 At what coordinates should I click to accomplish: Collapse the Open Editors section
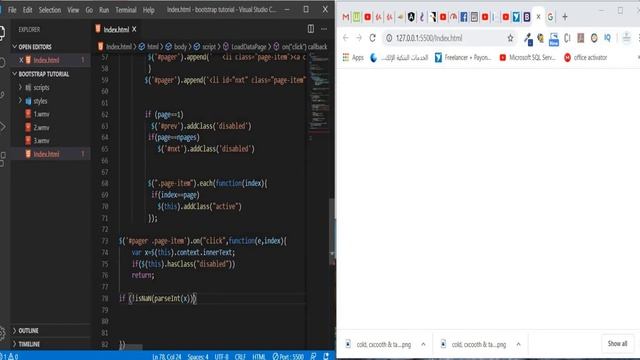pyautogui.click(x=51, y=47)
